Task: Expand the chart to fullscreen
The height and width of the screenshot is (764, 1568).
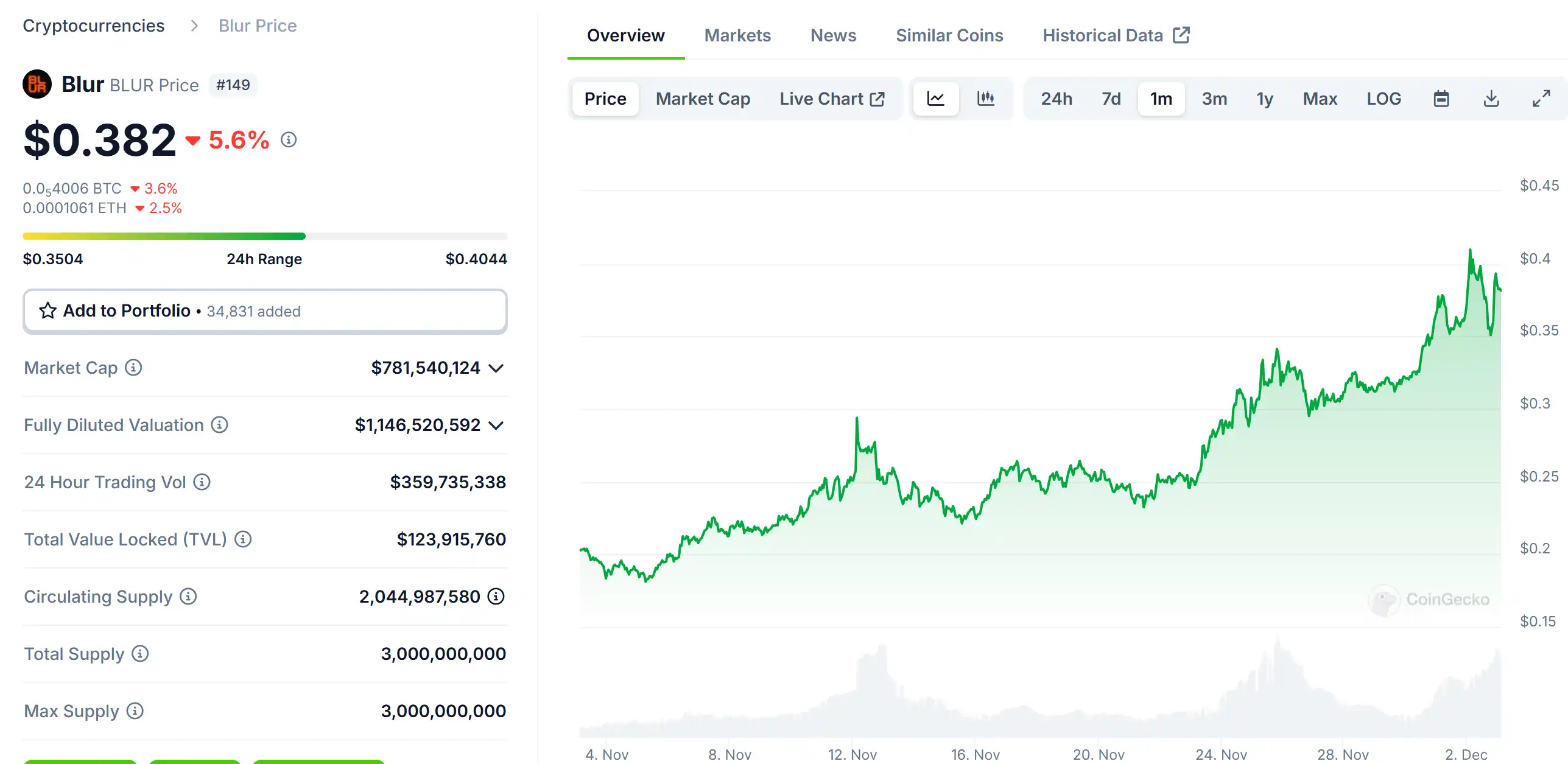Action: [x=1541, y=99]
